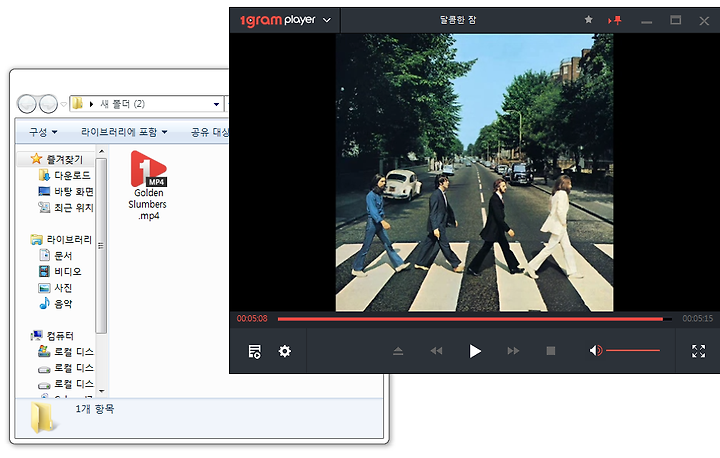Image resolution: width=720 pixels, height=458 pixels.
Task: Fast forward the video
Action: click(513, 351)
